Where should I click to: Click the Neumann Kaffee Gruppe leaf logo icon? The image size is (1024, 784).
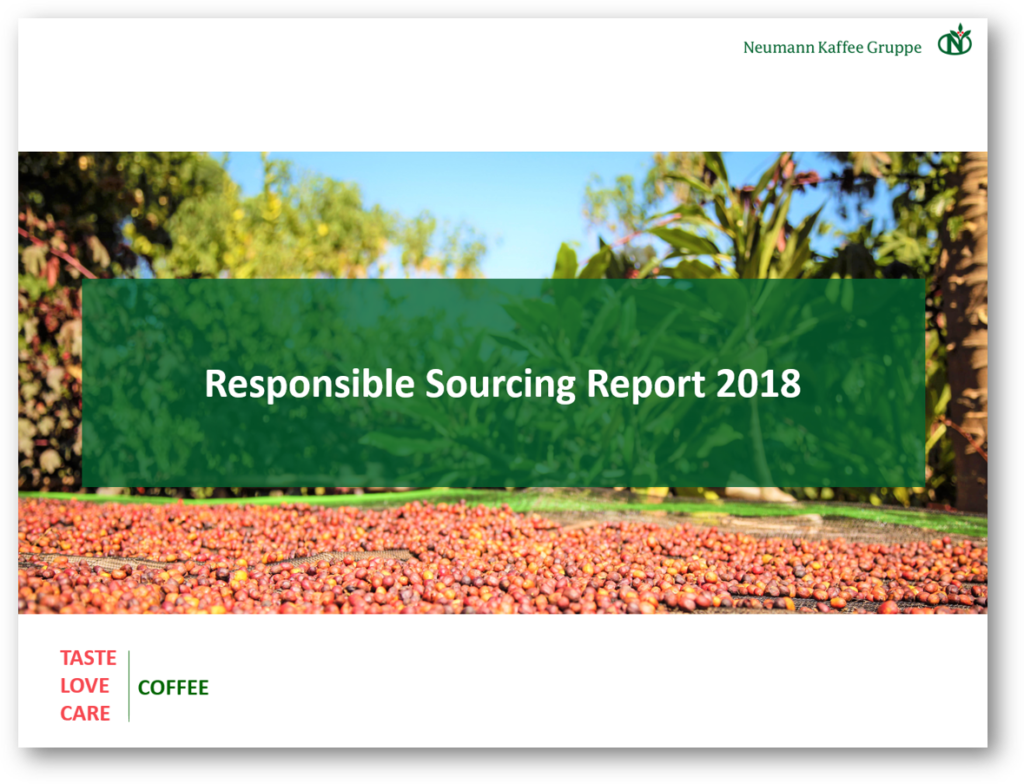954,42
